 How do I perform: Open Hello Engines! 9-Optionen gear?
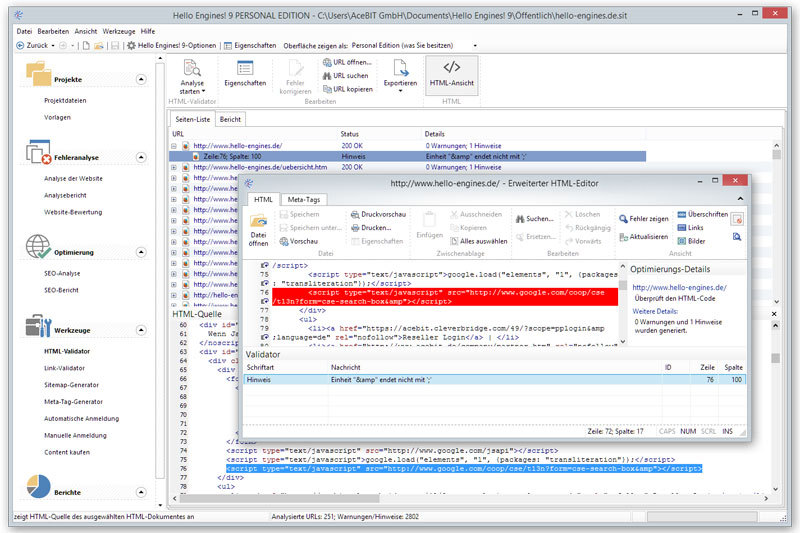click(x=171, y=45)
